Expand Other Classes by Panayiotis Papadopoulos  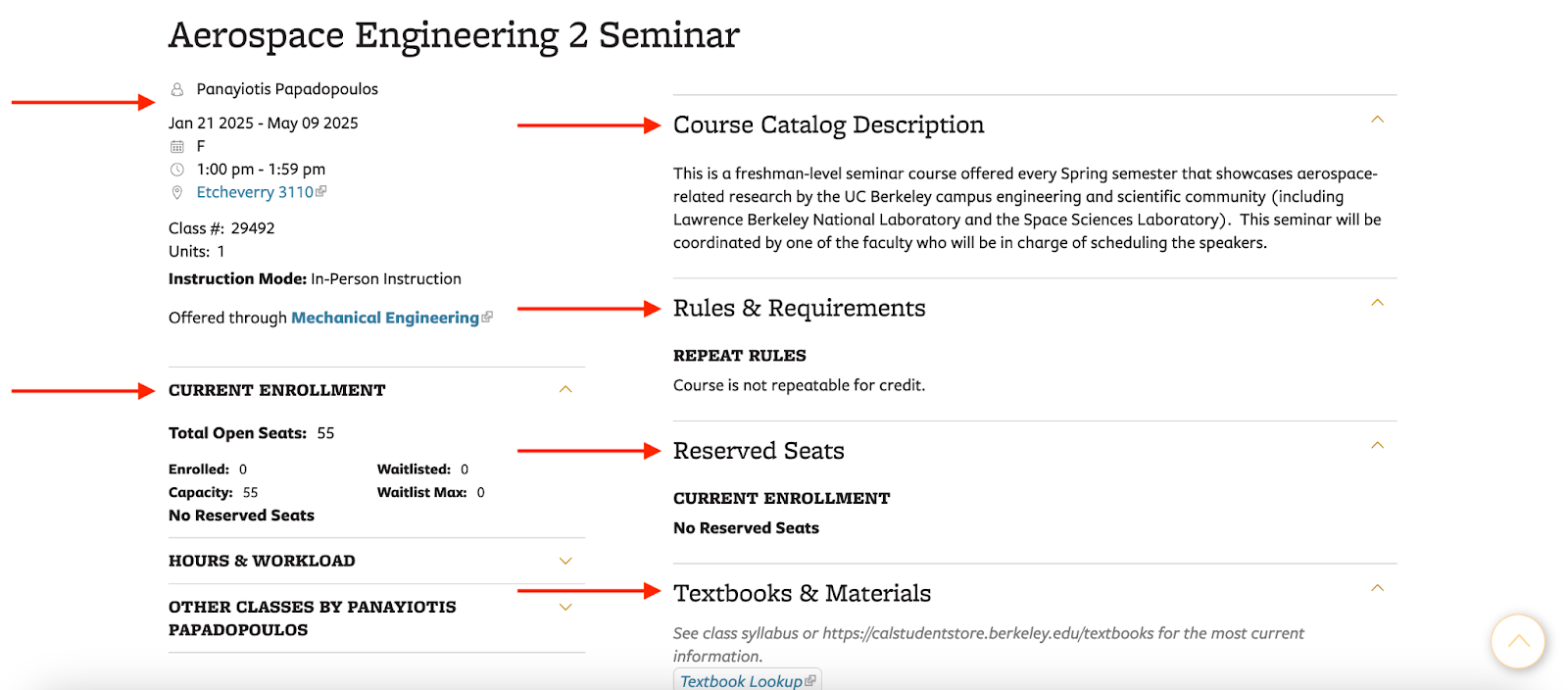coord(565,607)
